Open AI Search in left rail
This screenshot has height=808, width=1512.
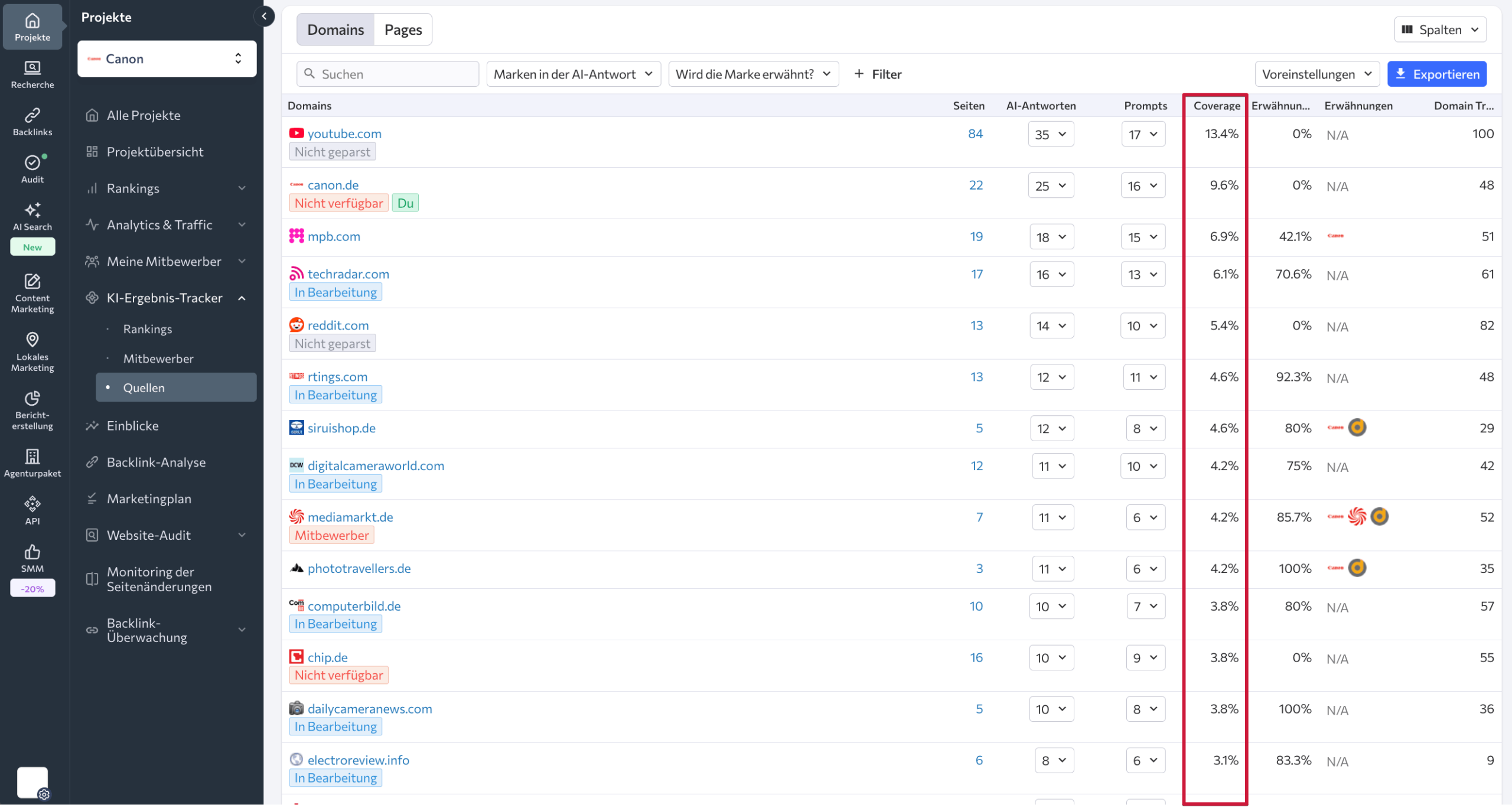32,216
